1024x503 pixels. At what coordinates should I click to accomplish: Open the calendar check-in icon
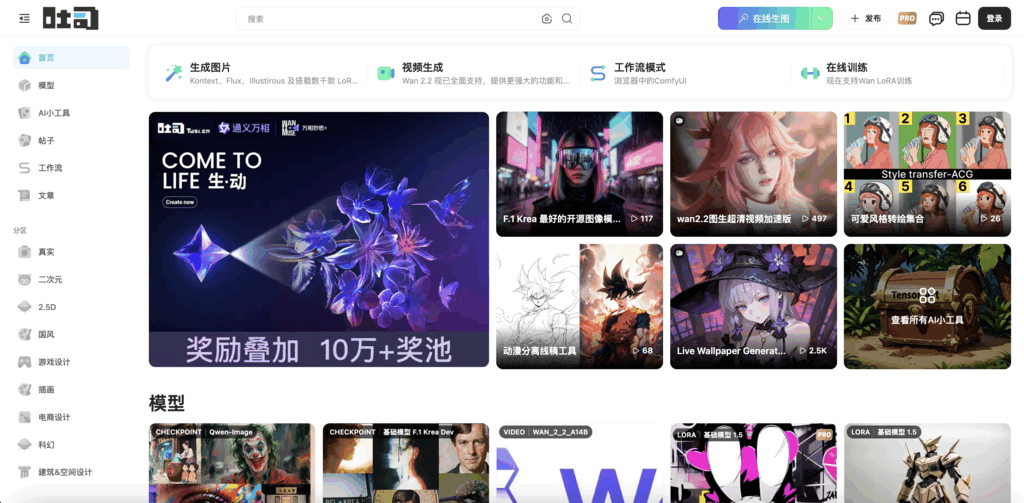(963, 18)
